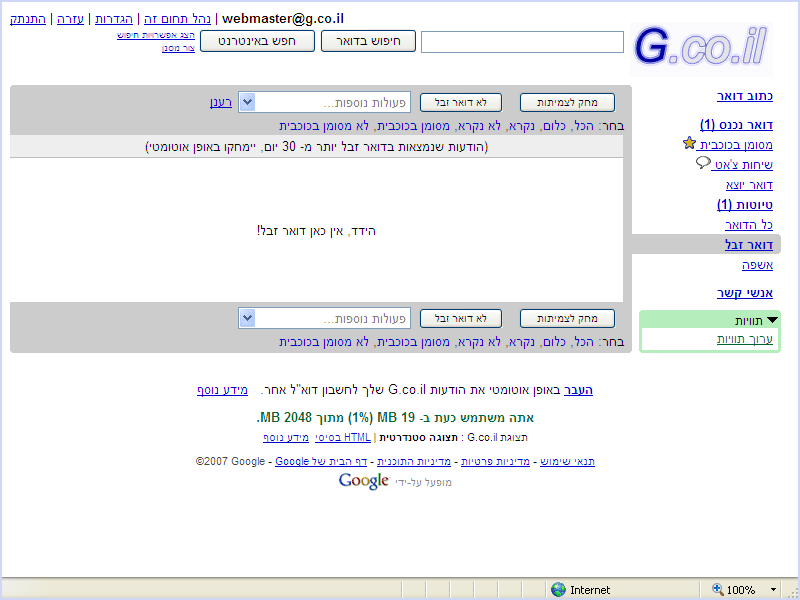
Task: Select דואר זבל spam folder
Action: coord(749,245)
